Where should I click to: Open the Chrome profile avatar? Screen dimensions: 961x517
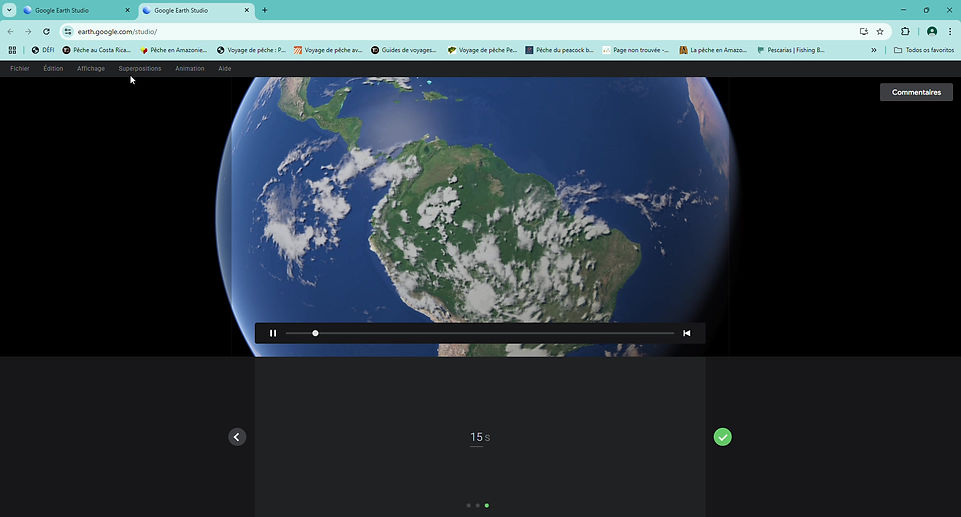(x=932, y=31)
